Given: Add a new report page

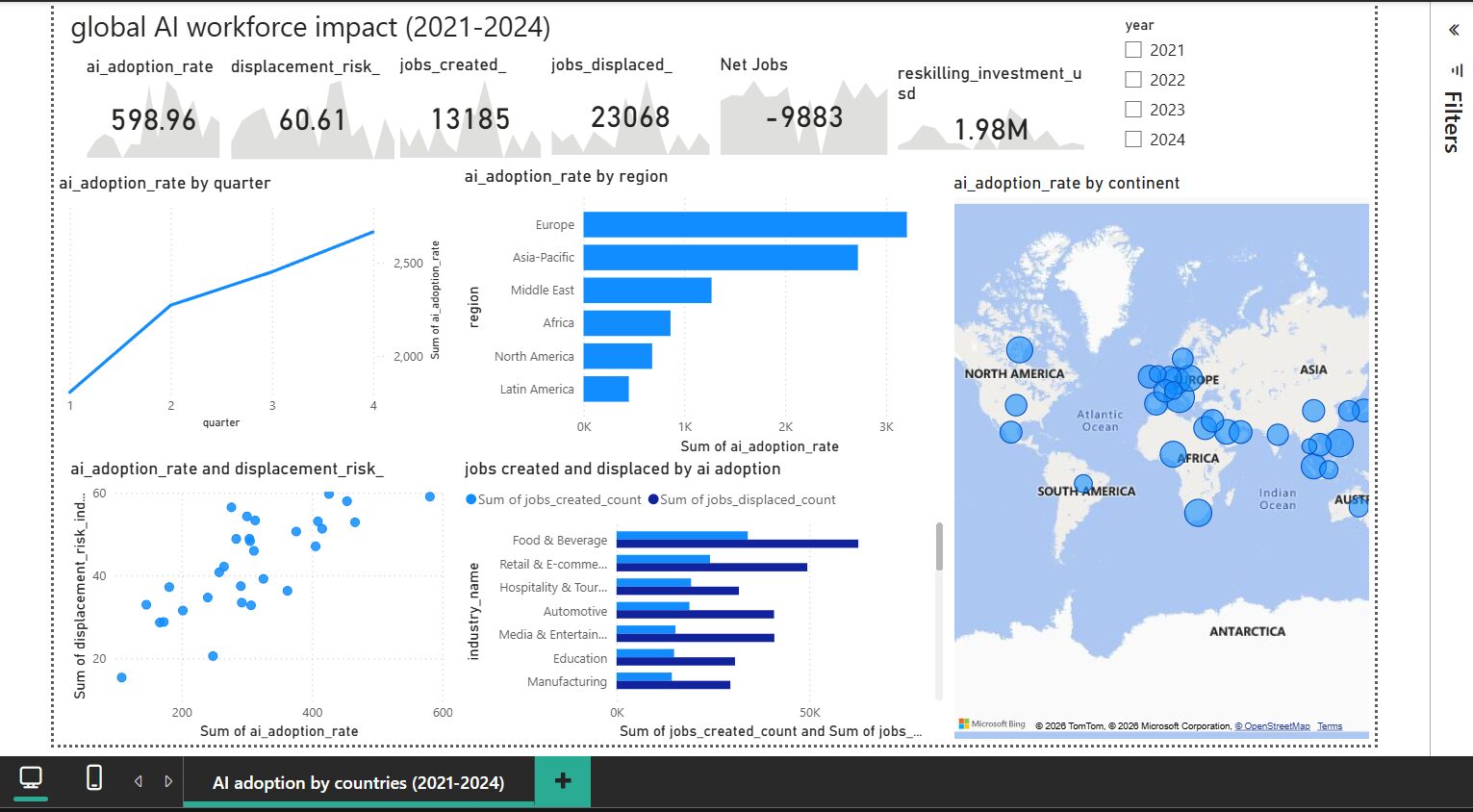Looking at the screenshot, I should (563, 781).
